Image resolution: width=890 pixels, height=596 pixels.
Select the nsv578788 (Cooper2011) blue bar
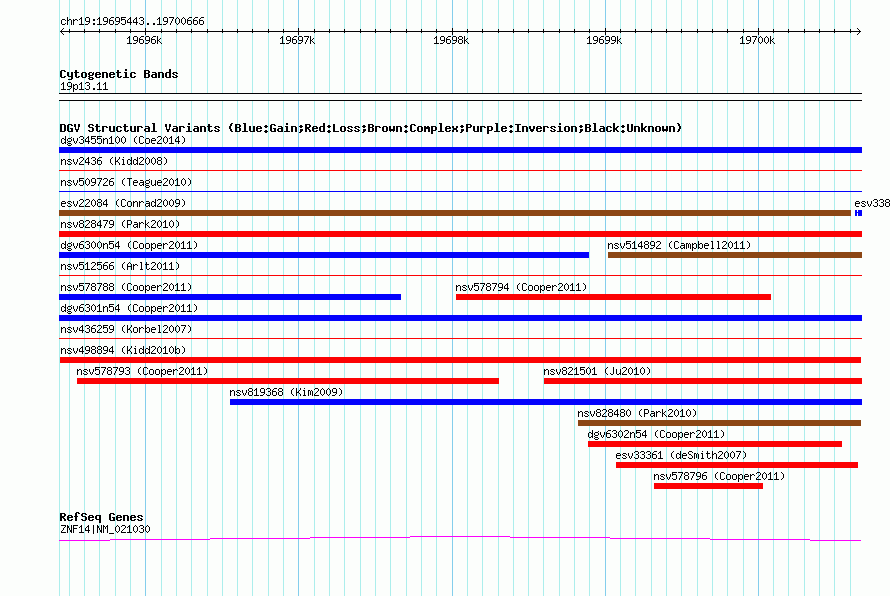pyautogui.click(x=230, y=297)
